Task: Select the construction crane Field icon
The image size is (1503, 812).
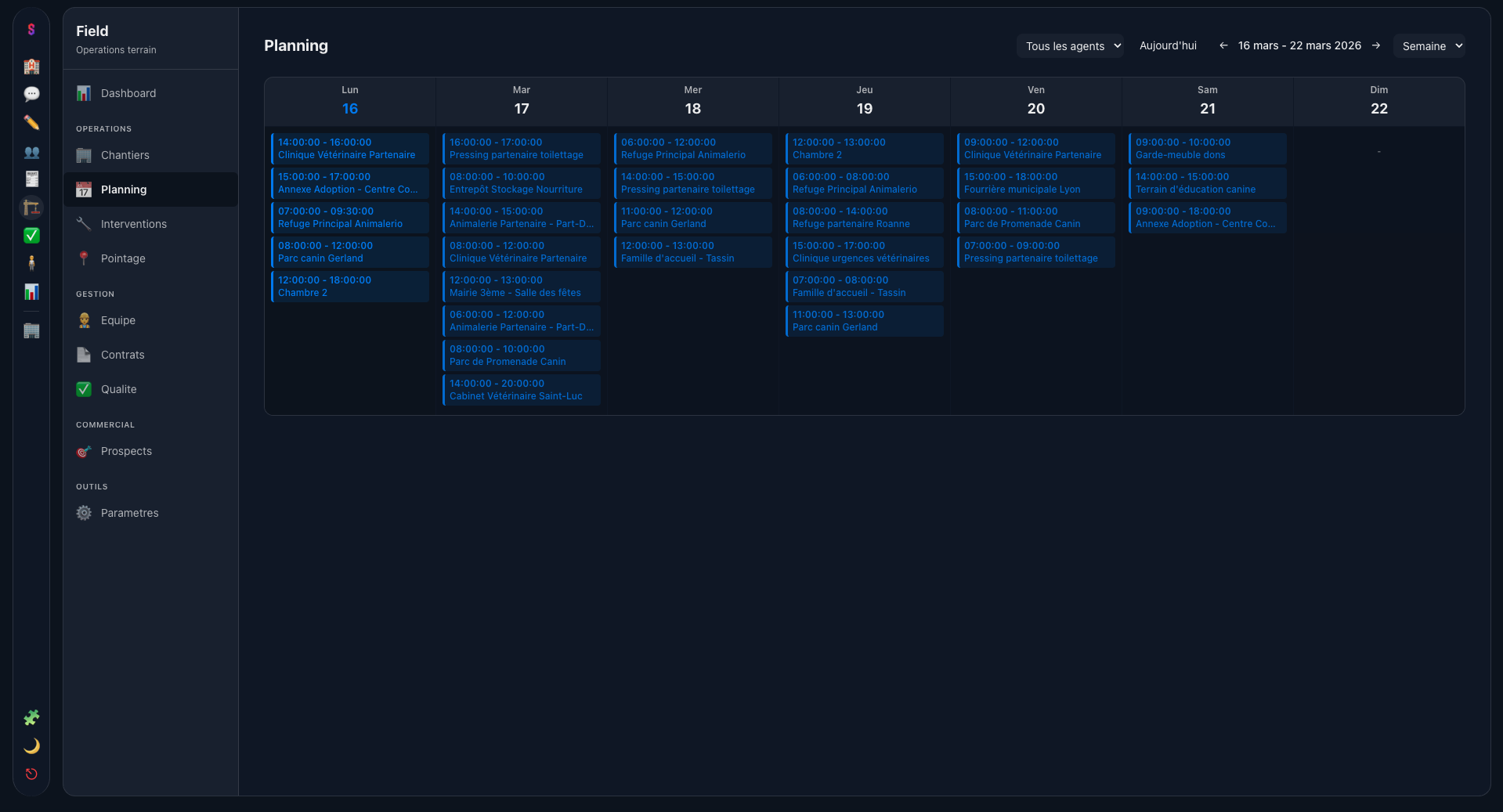Action: tap(31, 208)
